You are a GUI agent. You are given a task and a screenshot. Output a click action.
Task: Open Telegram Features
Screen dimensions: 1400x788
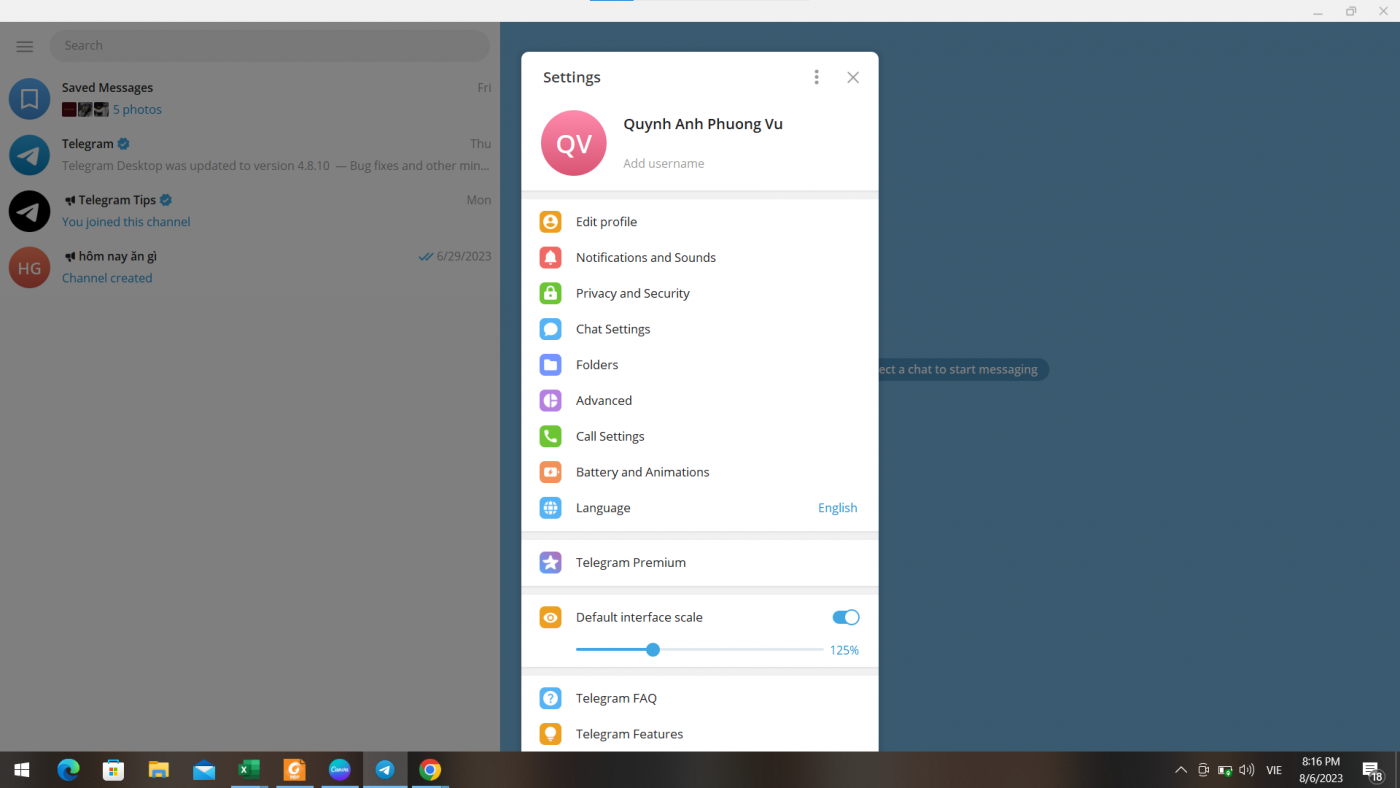(700, 734)
